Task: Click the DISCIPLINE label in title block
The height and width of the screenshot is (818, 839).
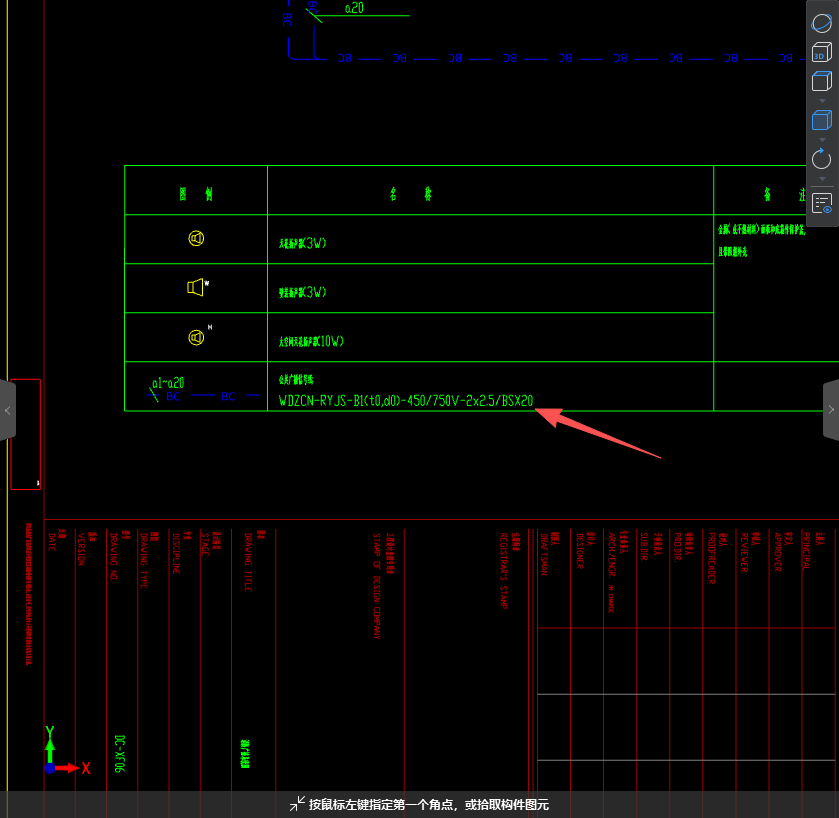Action: tap(176, 553)
